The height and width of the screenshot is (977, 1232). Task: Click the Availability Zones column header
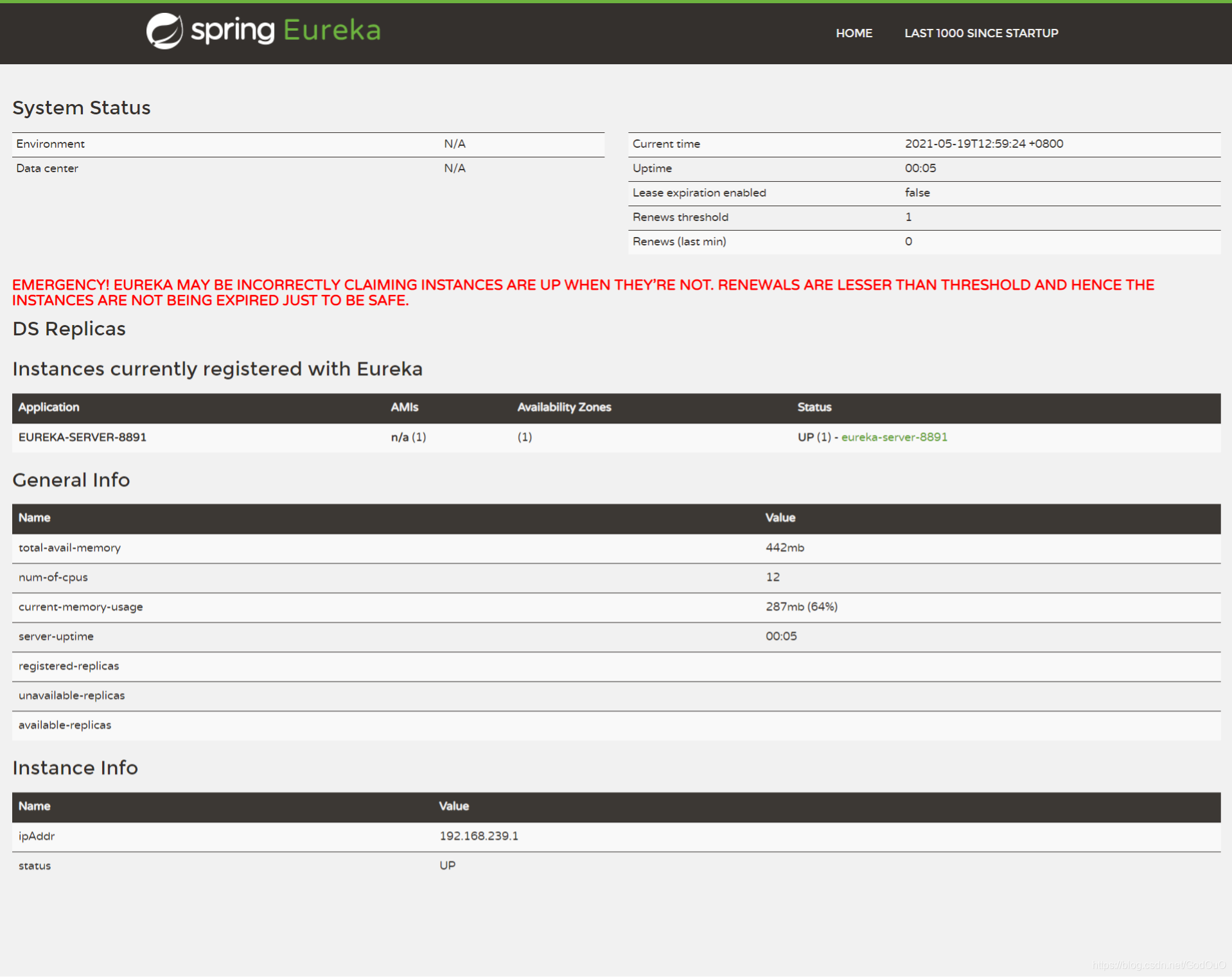pyautogui.click(x=564, y=407)
